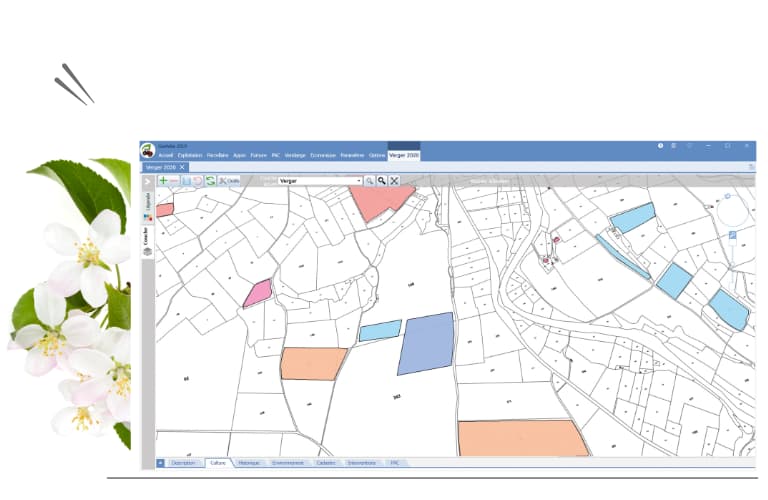The width and height of the screenshot is (768, 500).
Task: Clear search with X icon in toolbar
Action: click(394, 181)
